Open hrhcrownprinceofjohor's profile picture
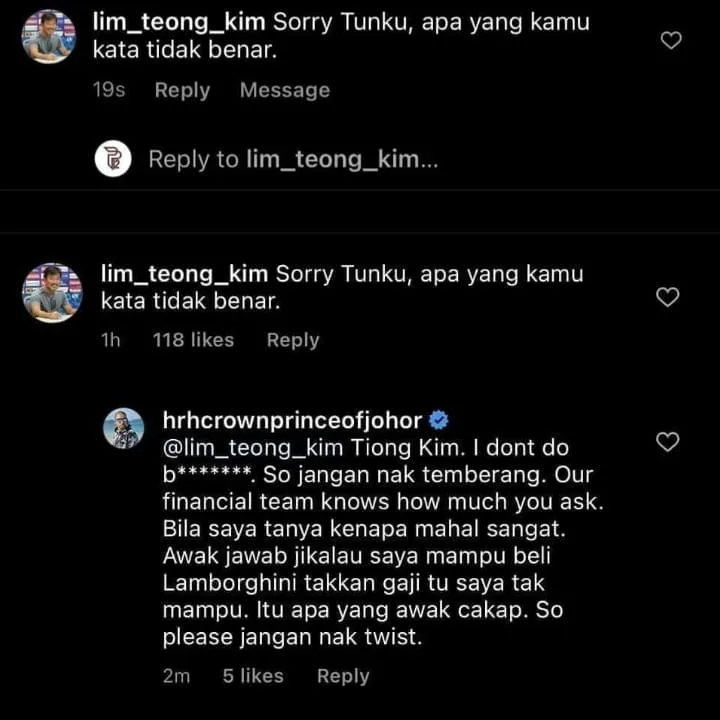 (124, 429)
